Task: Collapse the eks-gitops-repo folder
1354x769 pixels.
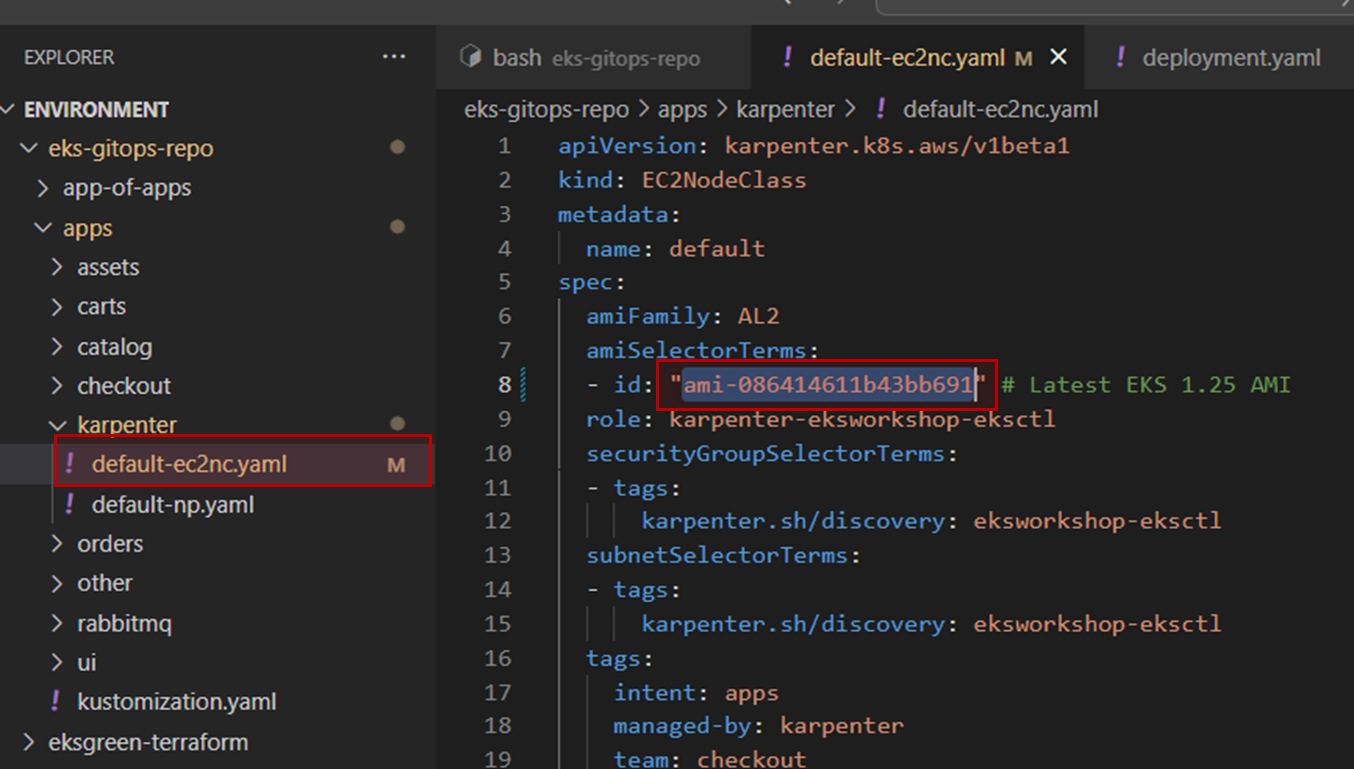Action: click(130, 148)
